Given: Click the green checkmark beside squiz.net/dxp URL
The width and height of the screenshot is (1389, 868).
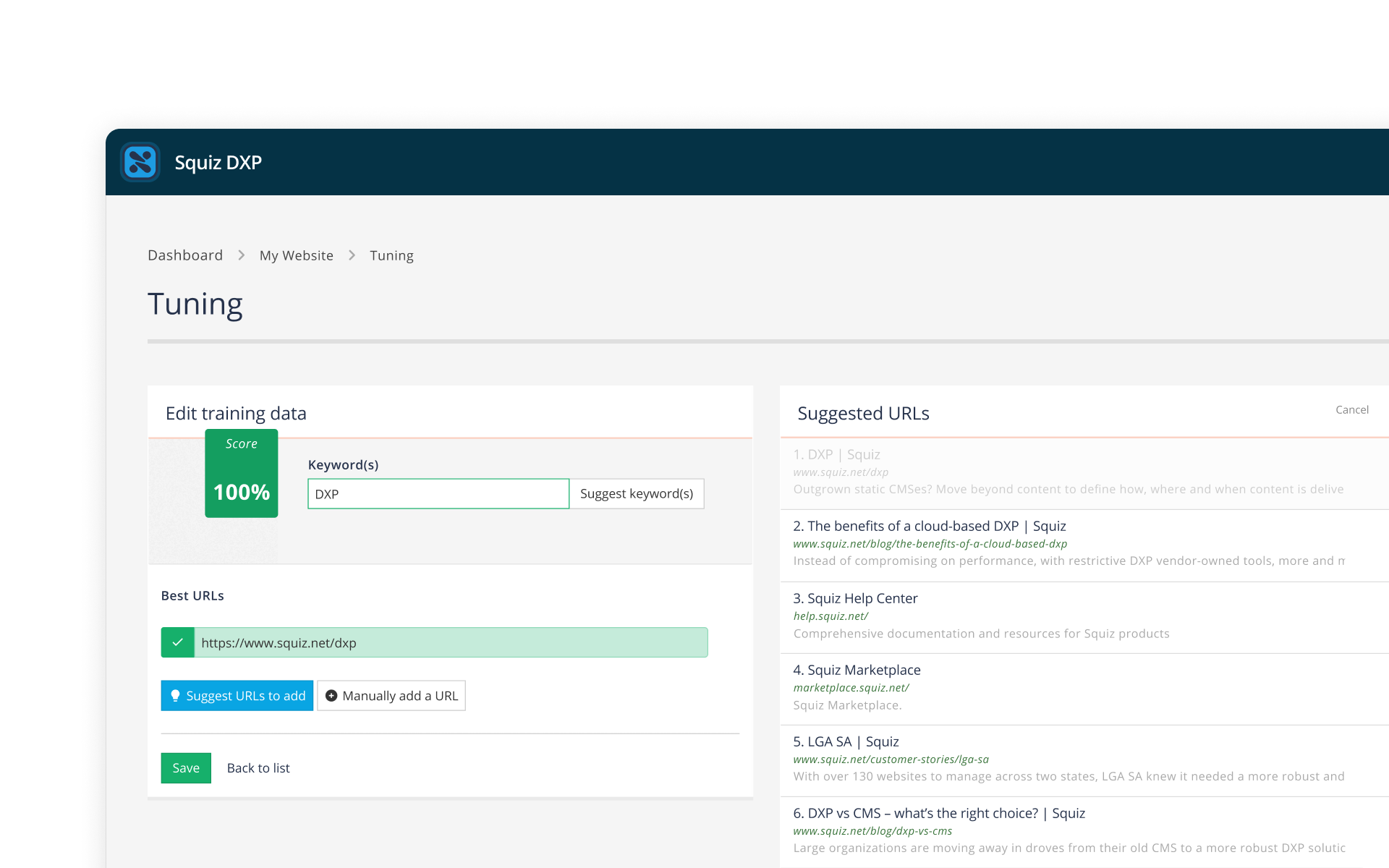Looking at the screenshot, I should click(x=177, y=642).
